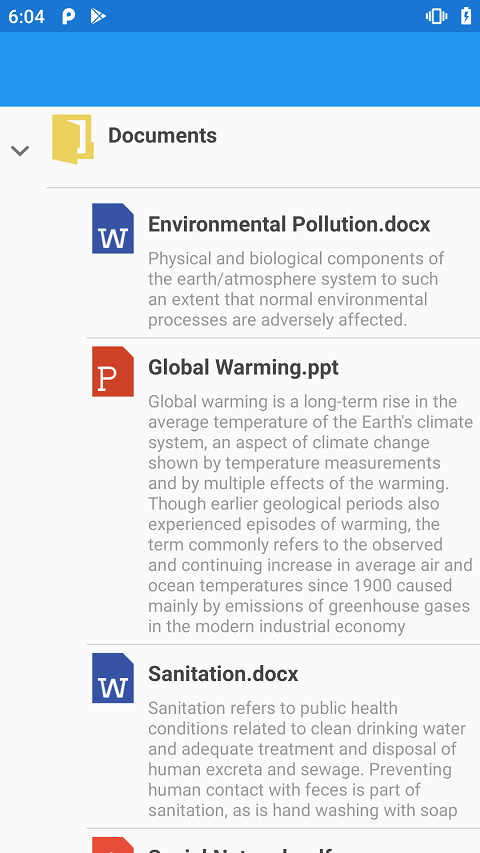Tap the blank blue app header bar
The height and width of the screenshot is (853, 480).
point(240,69)
